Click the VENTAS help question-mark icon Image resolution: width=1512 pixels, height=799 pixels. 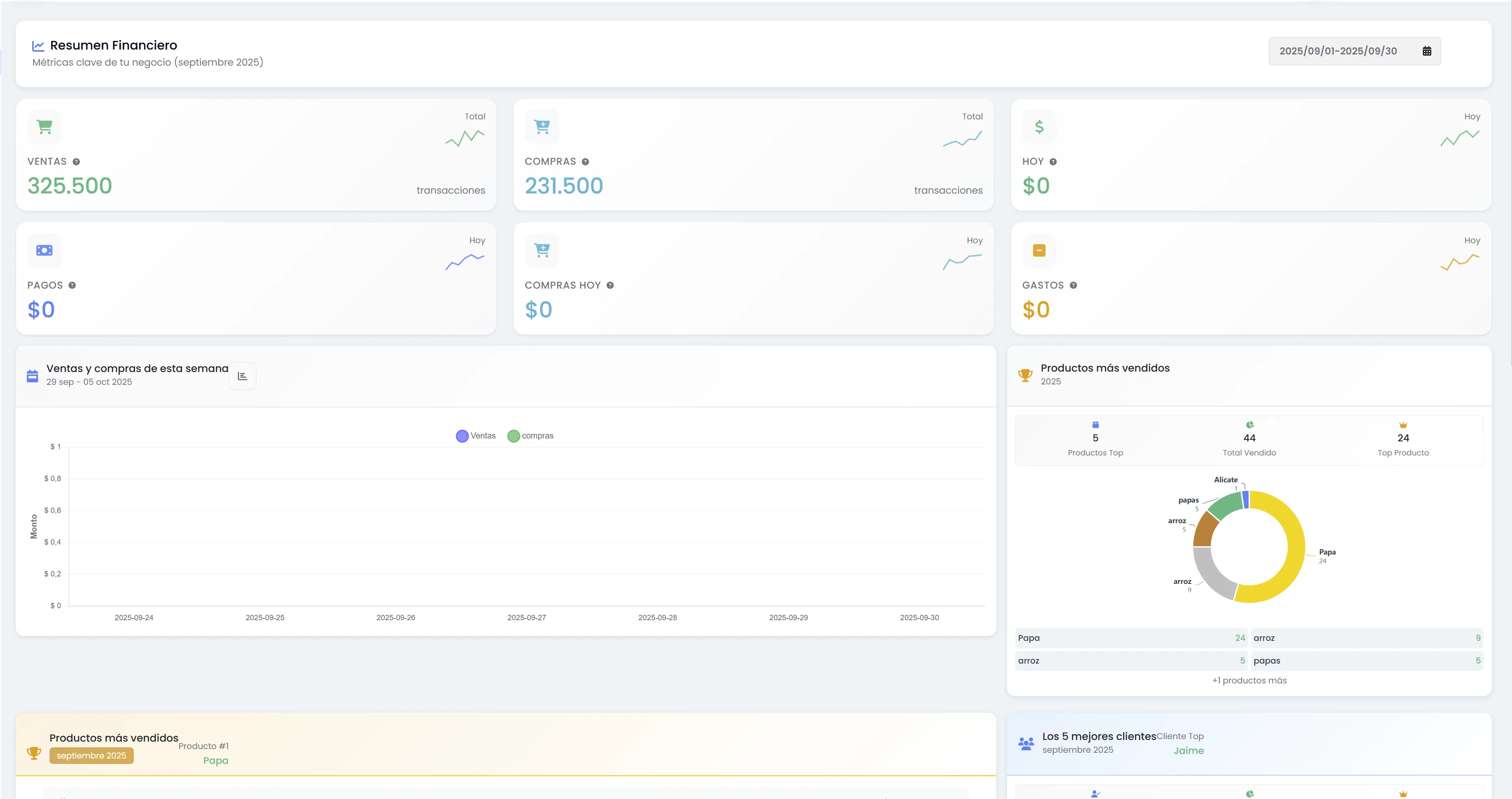coord(76,161)
